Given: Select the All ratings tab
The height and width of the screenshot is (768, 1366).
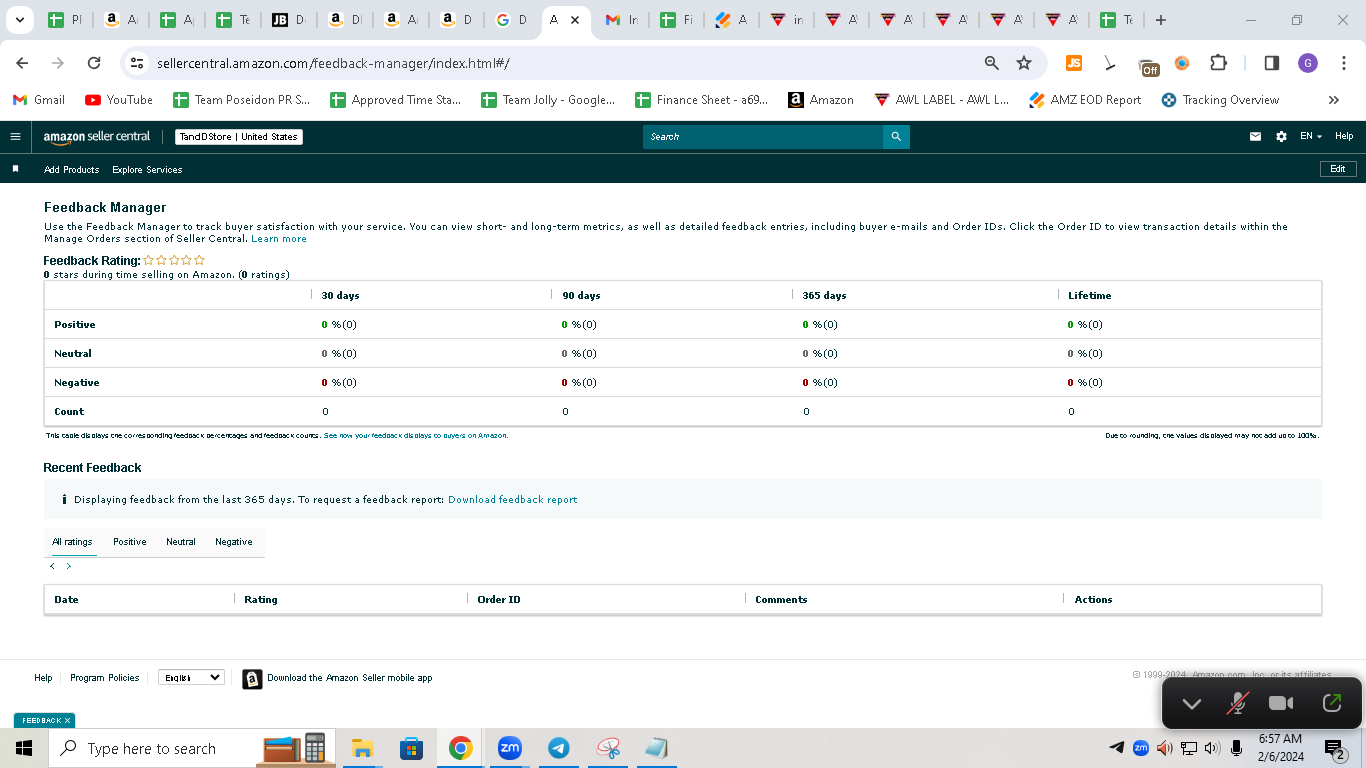Looking at the screenshot, I should [72, 542].
